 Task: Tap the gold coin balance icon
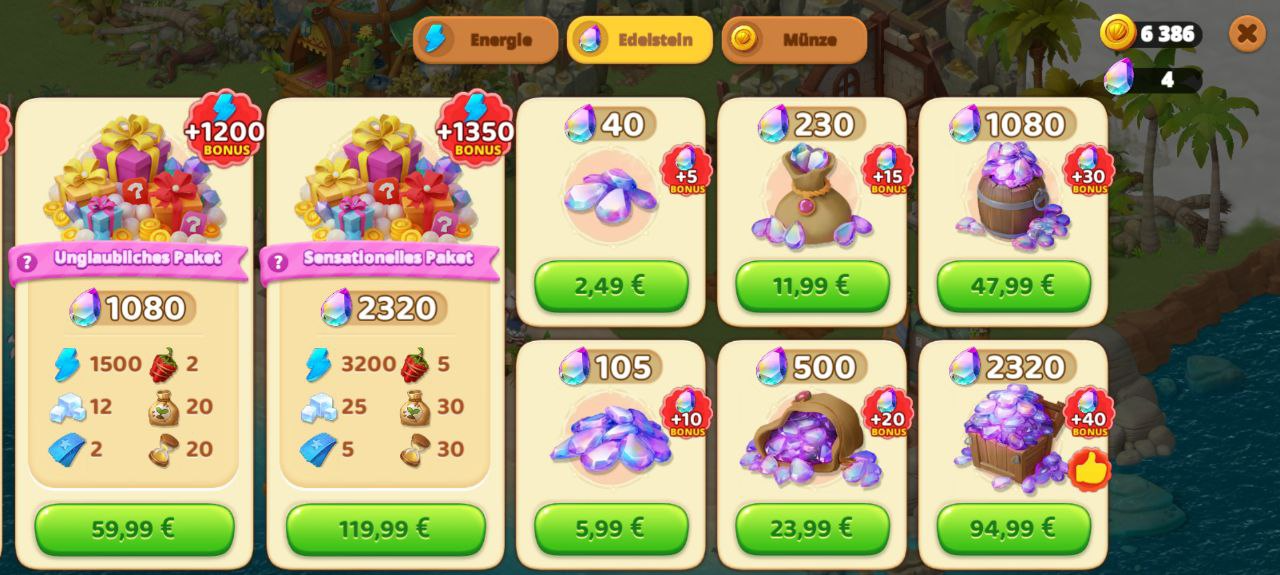[1117, 33]
